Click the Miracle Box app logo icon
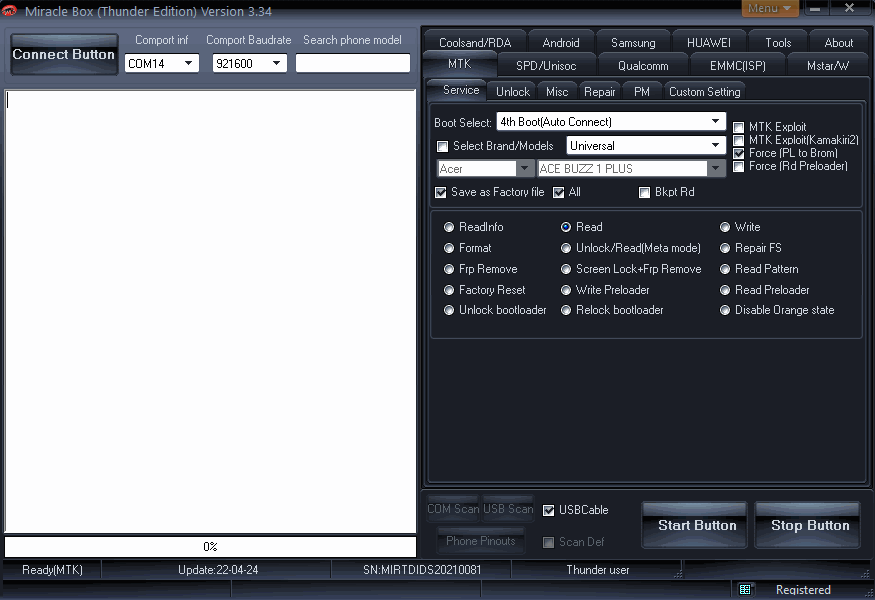The image size is (875, 600). (x=9, y=10)
